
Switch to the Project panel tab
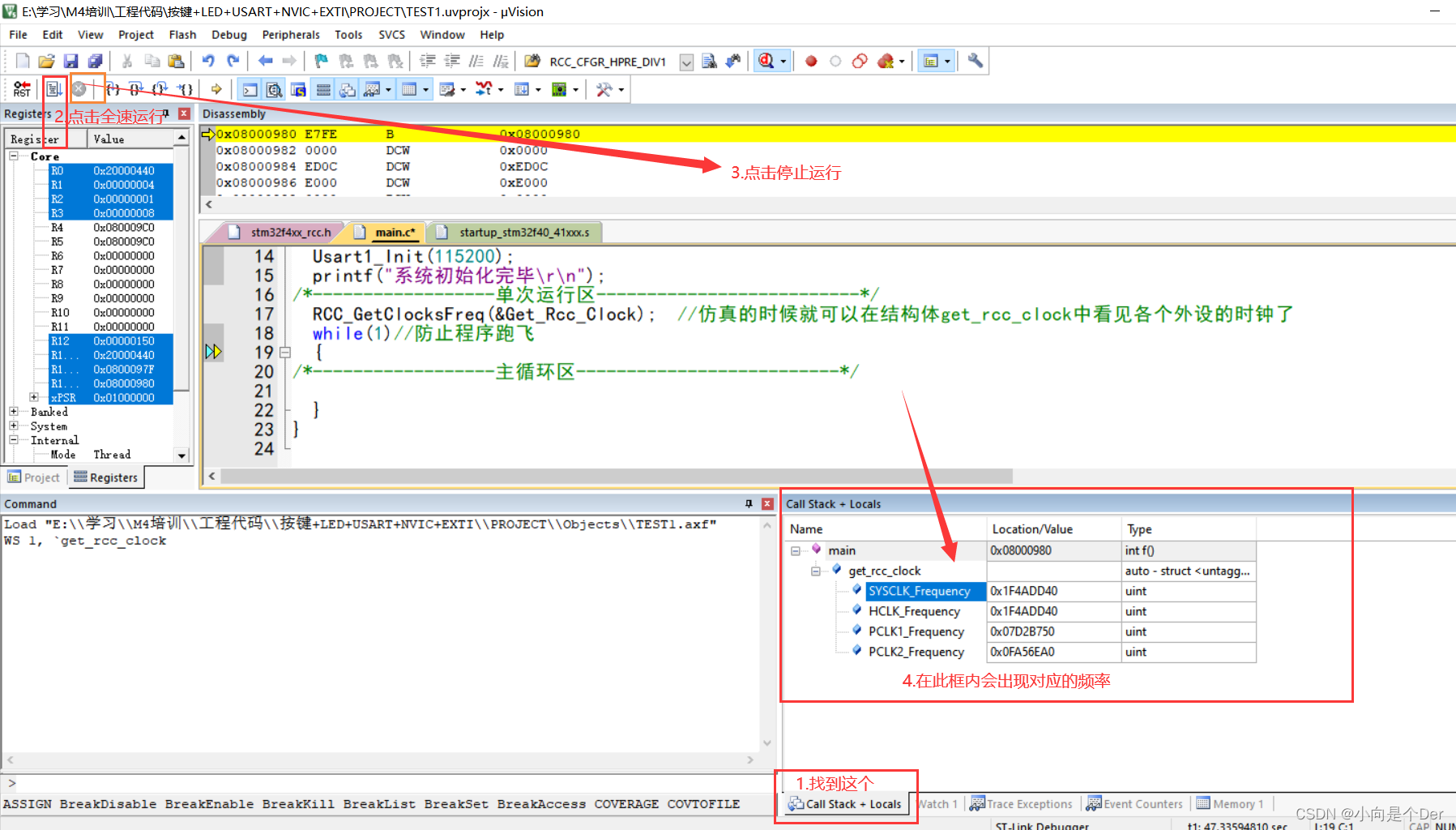(x=34, y=477)
